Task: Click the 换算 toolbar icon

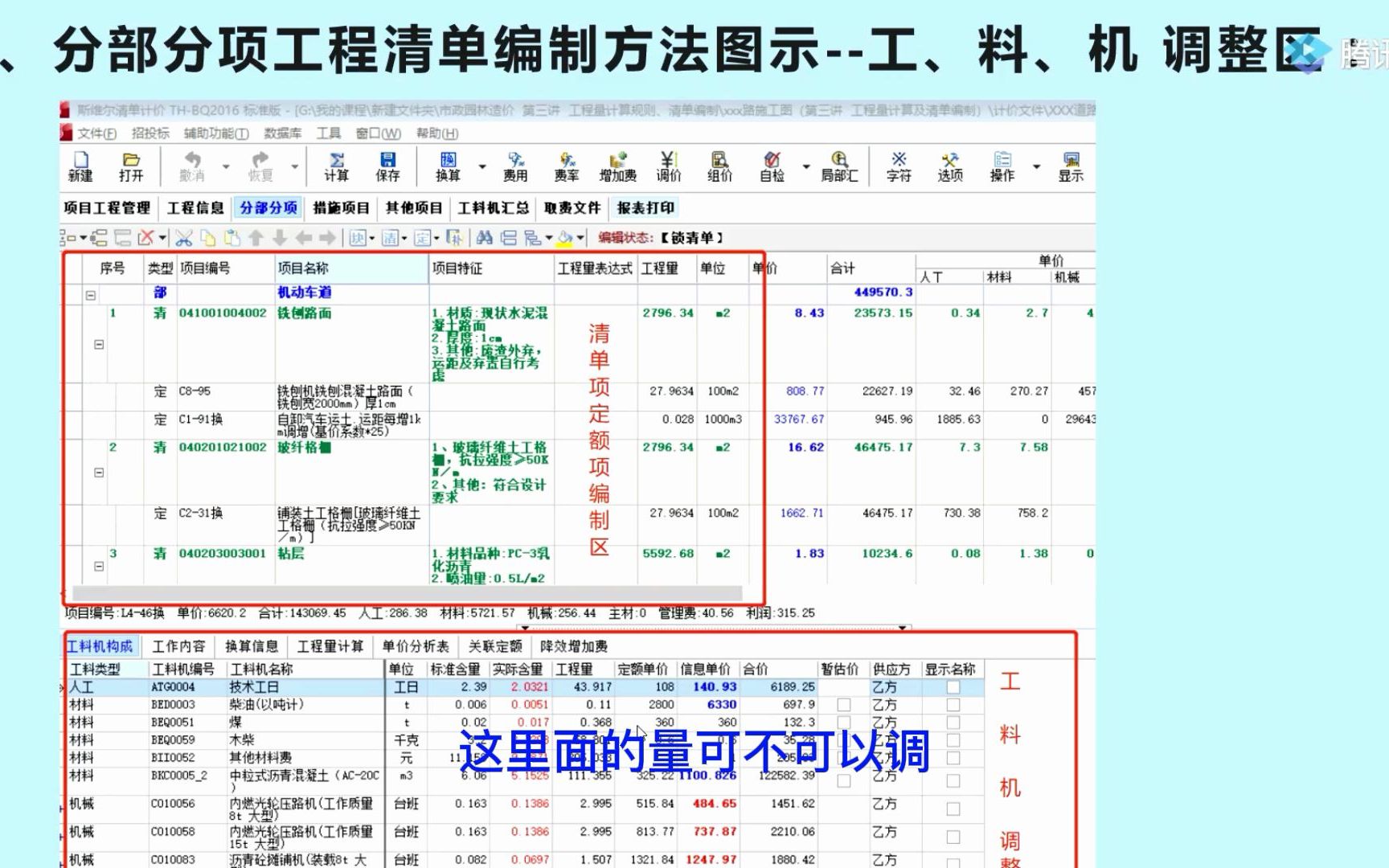Action: (448, 166)
